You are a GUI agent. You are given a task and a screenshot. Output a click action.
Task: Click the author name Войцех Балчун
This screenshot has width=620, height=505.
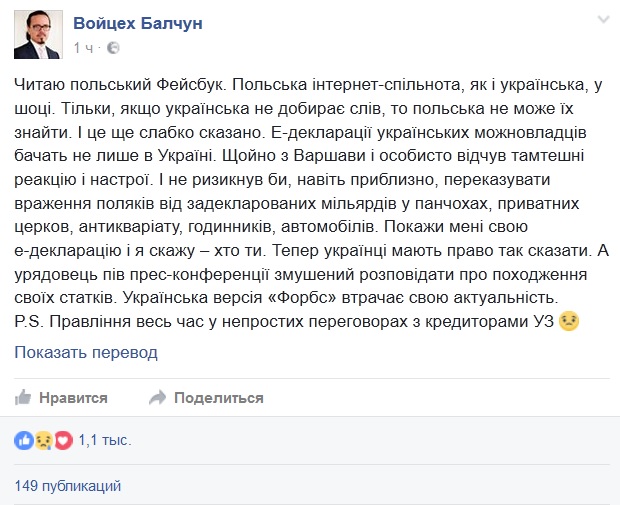tap(138, 23)
